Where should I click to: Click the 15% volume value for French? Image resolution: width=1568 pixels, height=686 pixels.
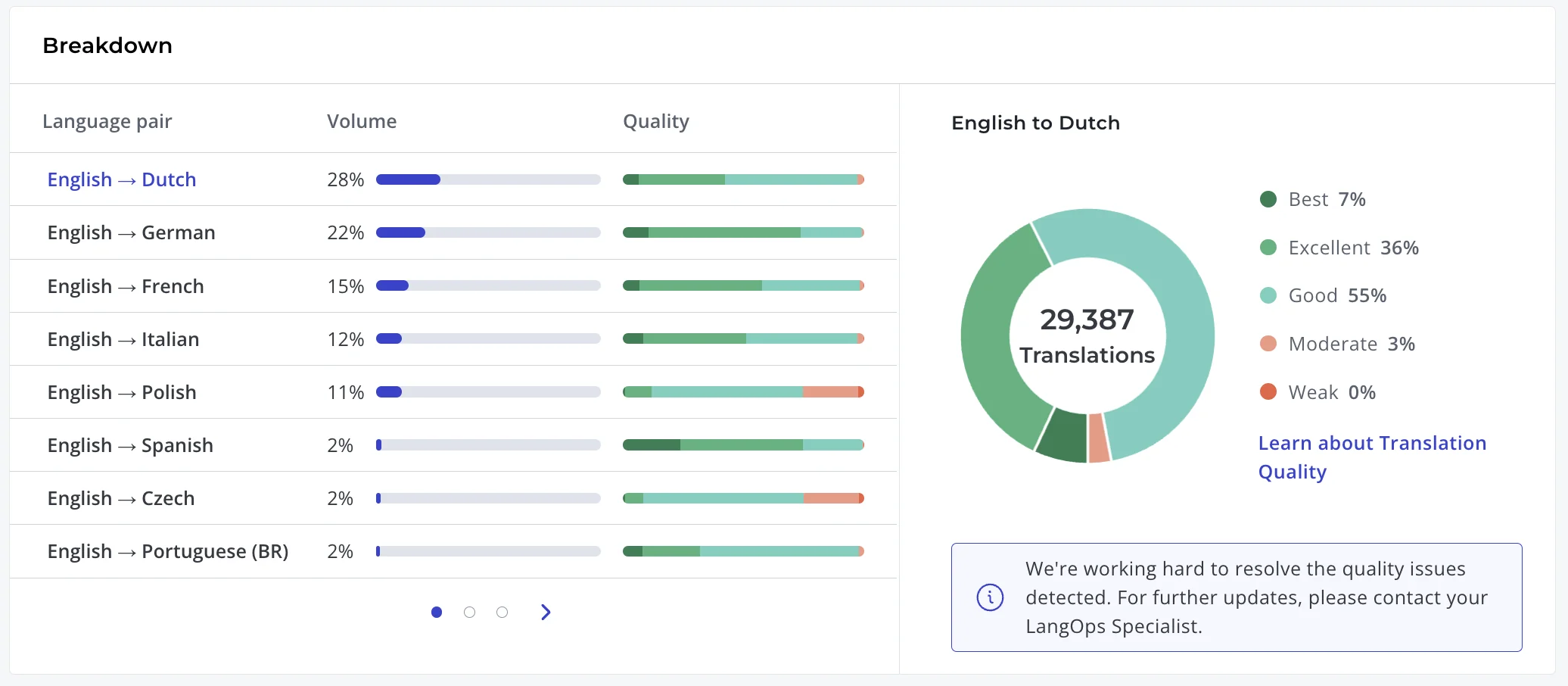coord(346,286)
